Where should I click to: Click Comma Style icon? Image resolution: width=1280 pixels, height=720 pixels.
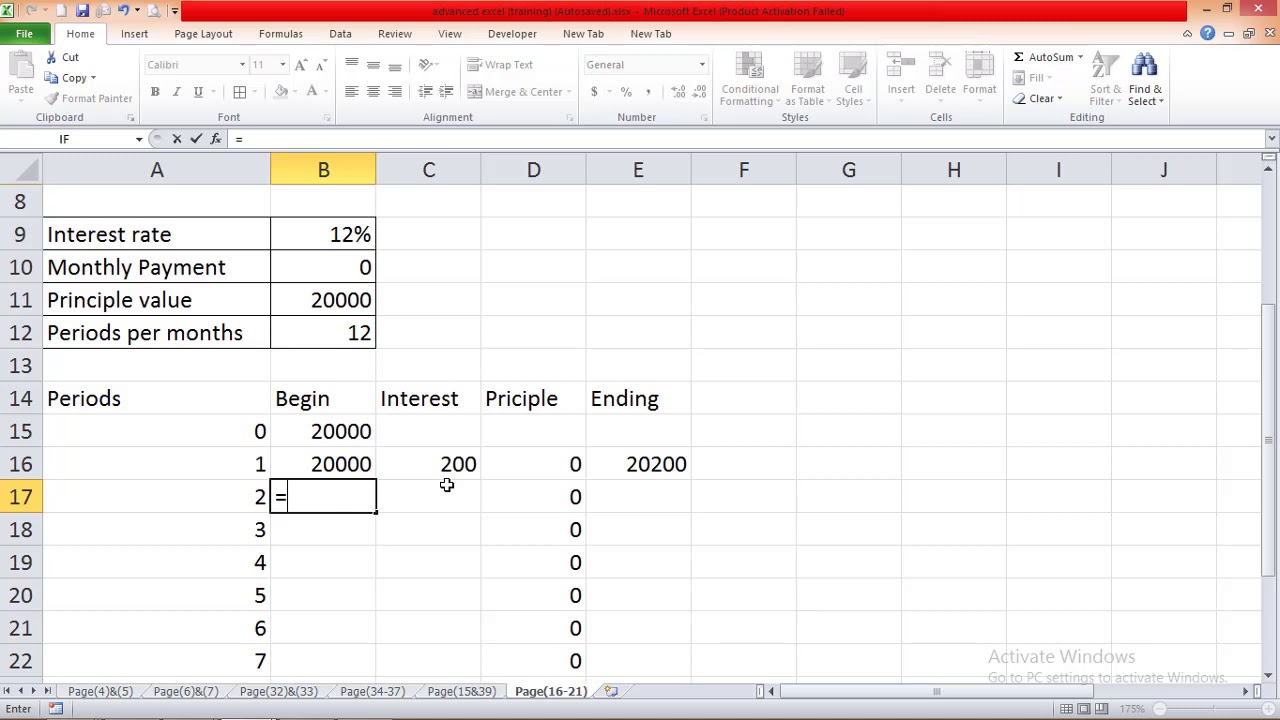pyautogui.click(x=648, y=92)
